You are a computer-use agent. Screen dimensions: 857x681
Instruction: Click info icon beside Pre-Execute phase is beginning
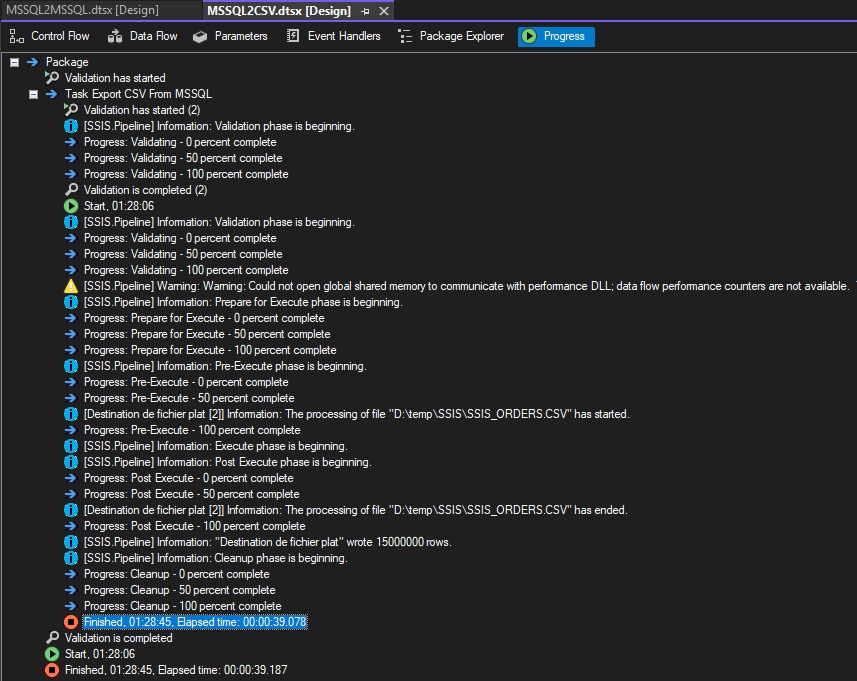(71, 366)
